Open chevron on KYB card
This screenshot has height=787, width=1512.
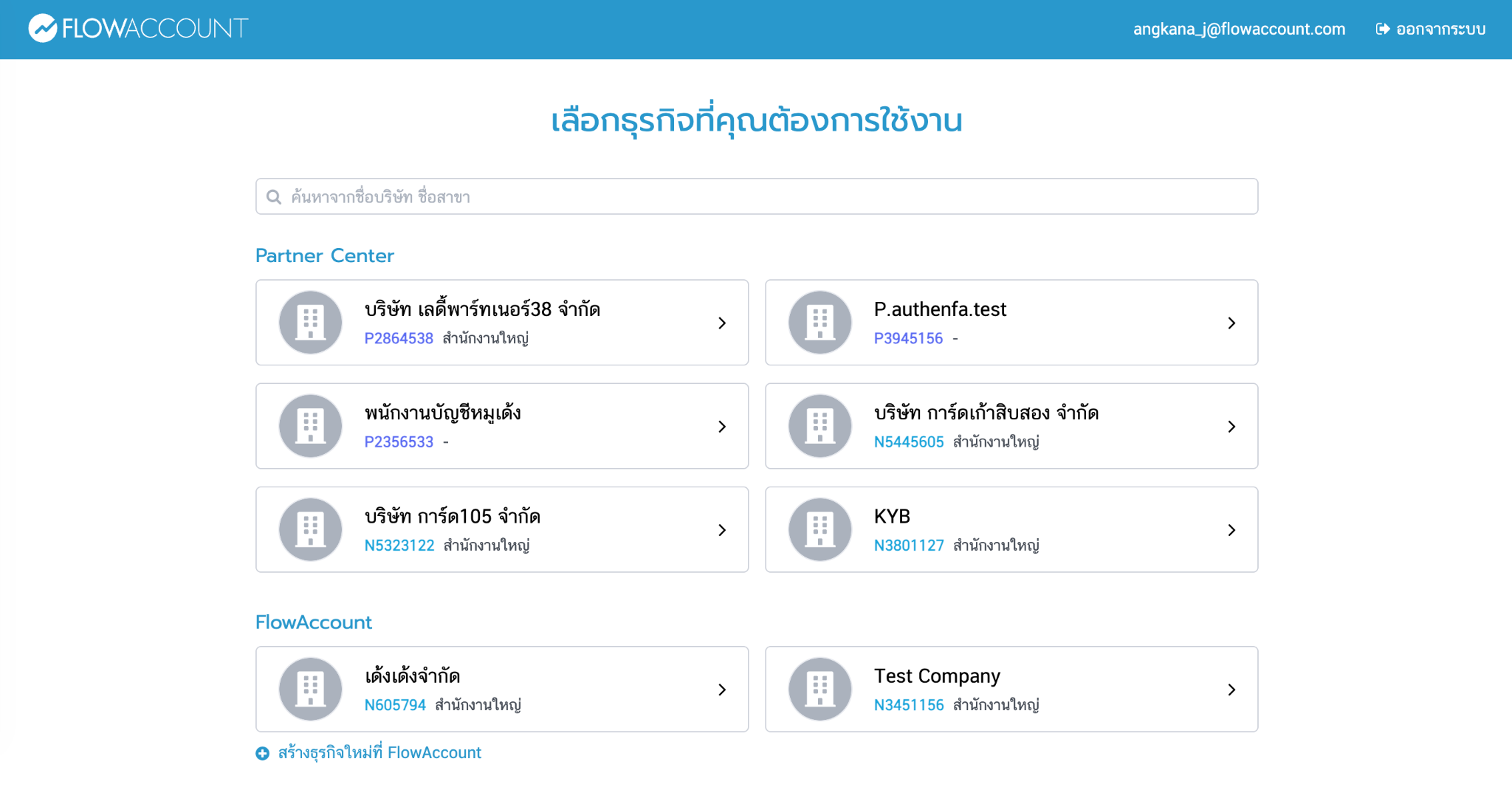click(1231, 529)
